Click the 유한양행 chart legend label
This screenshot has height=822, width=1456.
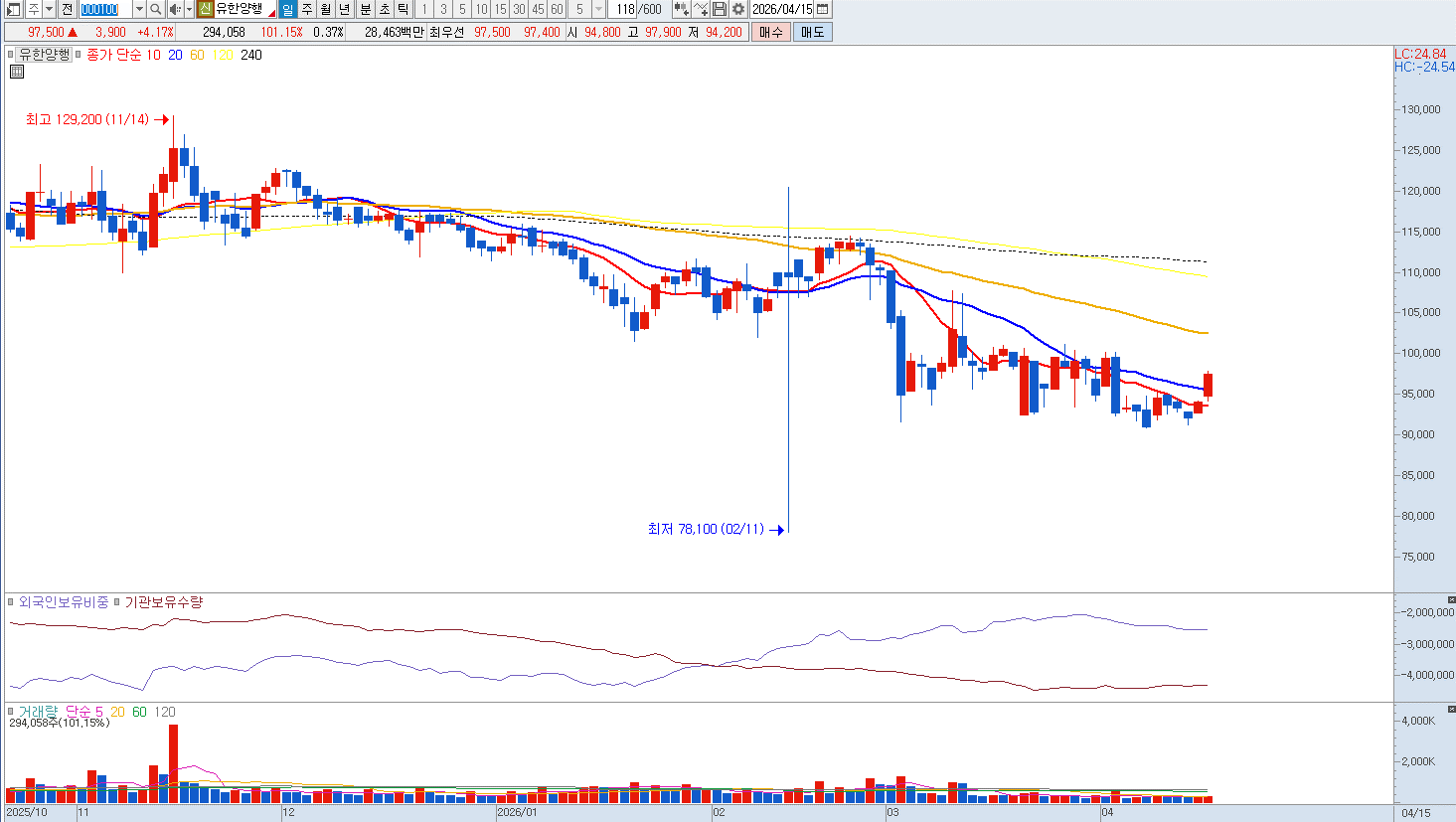[45, 55]
